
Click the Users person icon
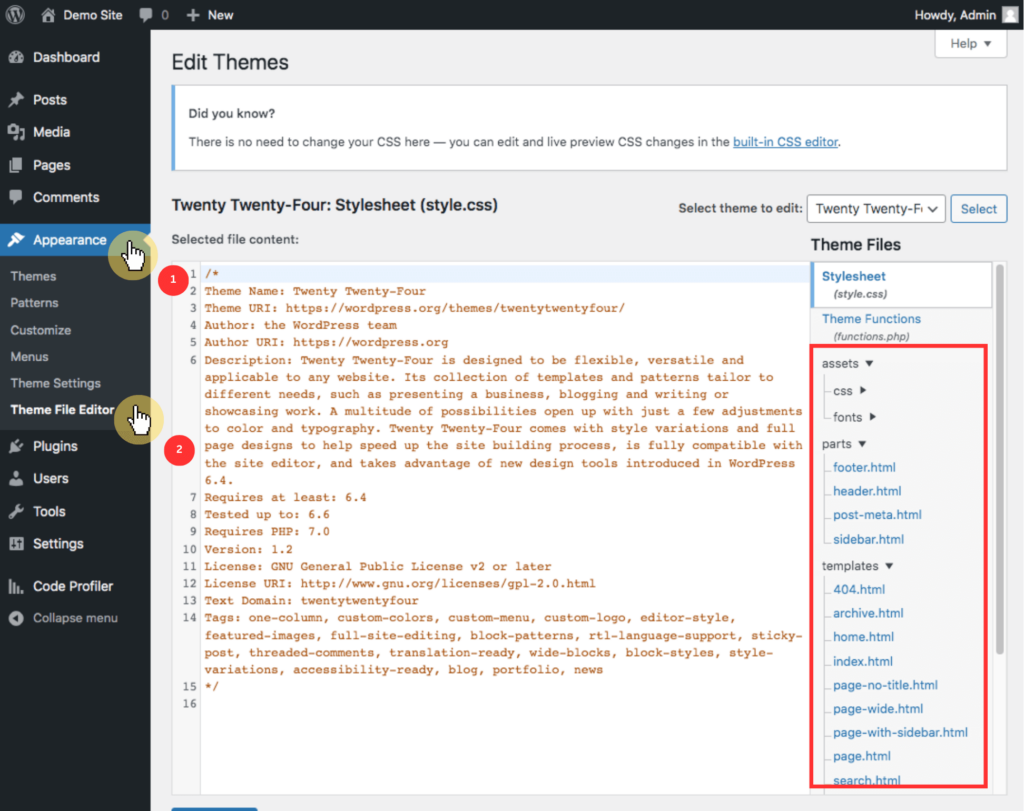(x=16, y=479)
